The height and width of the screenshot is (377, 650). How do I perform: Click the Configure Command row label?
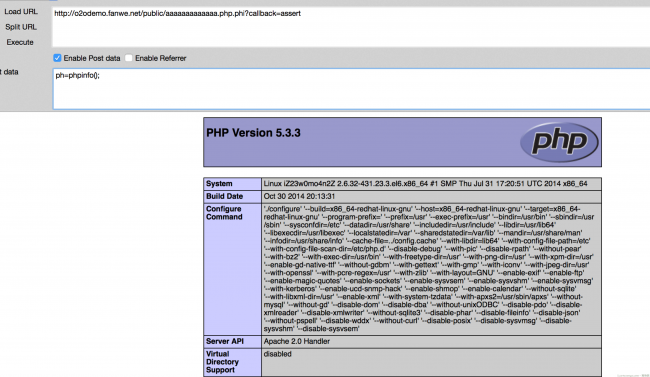pos(224,213)
